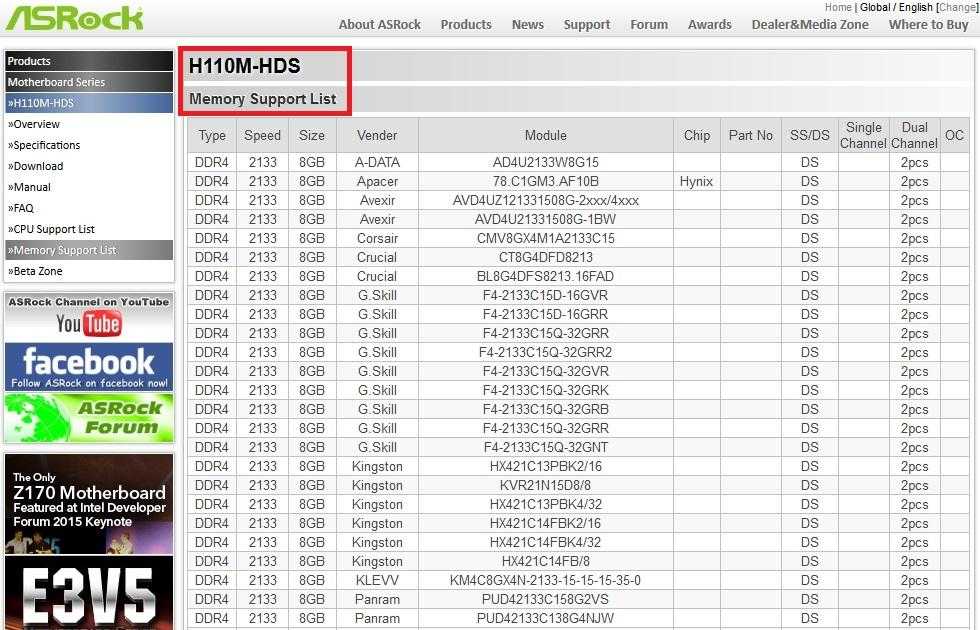Open the Awards page
Viewport: 980px width, 630px height.
[x=710, y=25]
